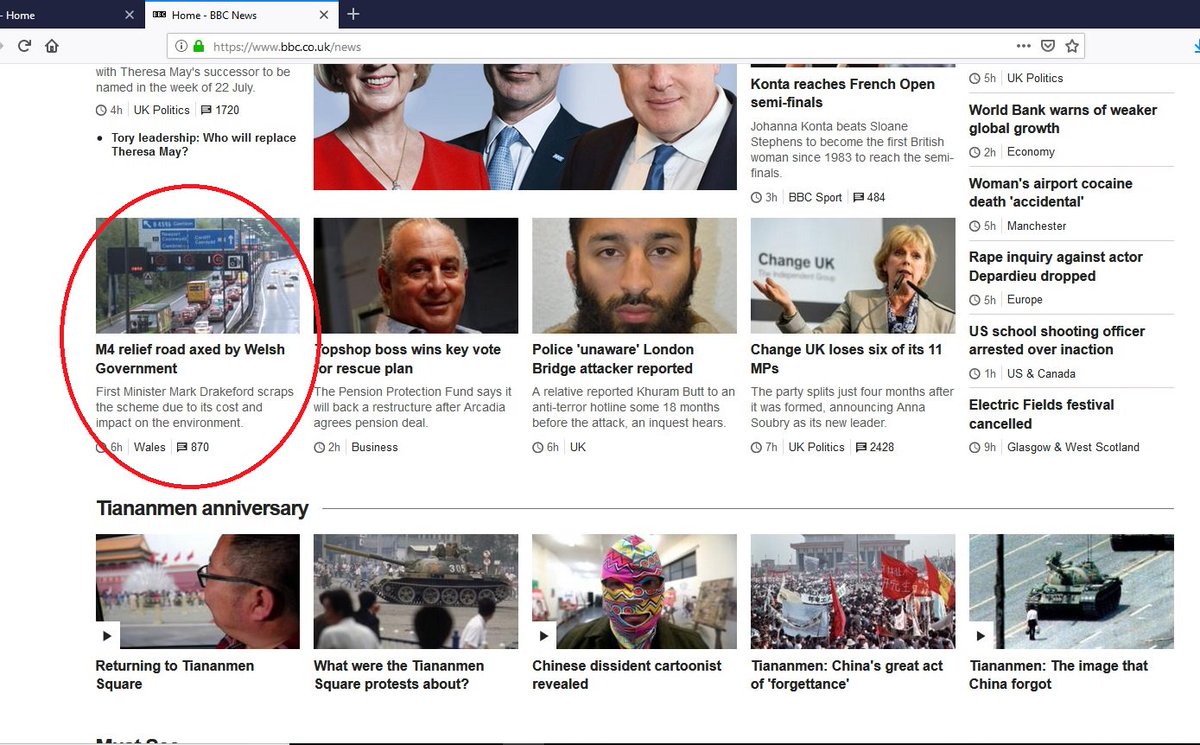Open comments count 1720 on Tory story

pyautogui.click(x=220, y=110)
